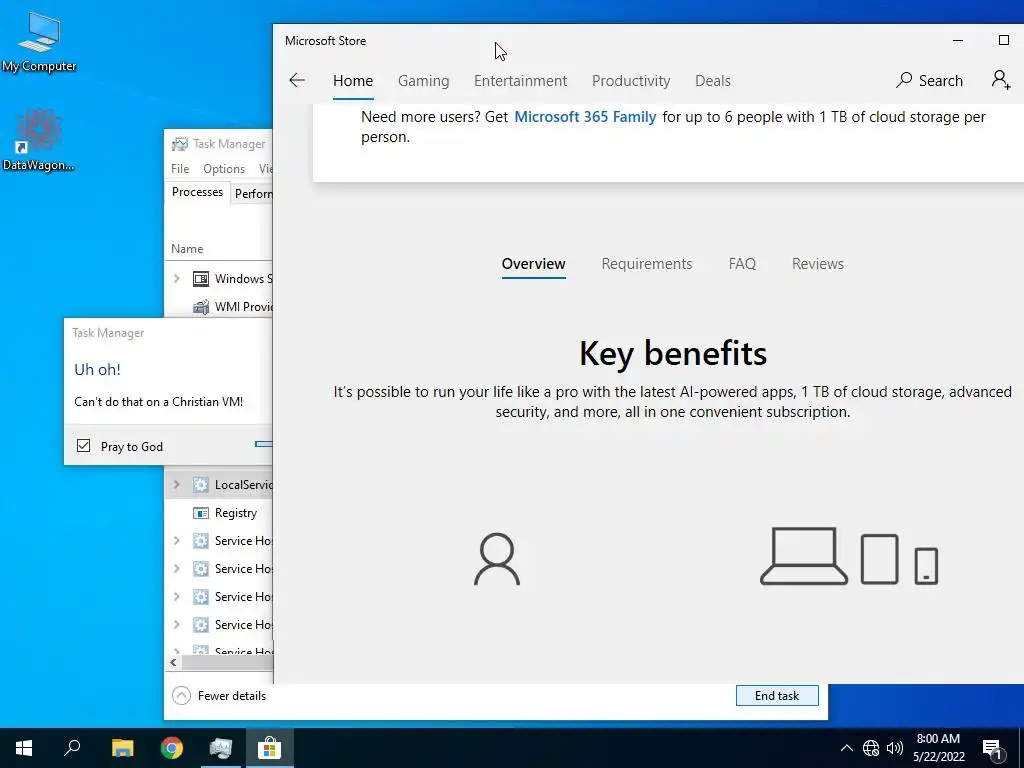Click Task Manager horizontal scrollbar left arrow

173,662
